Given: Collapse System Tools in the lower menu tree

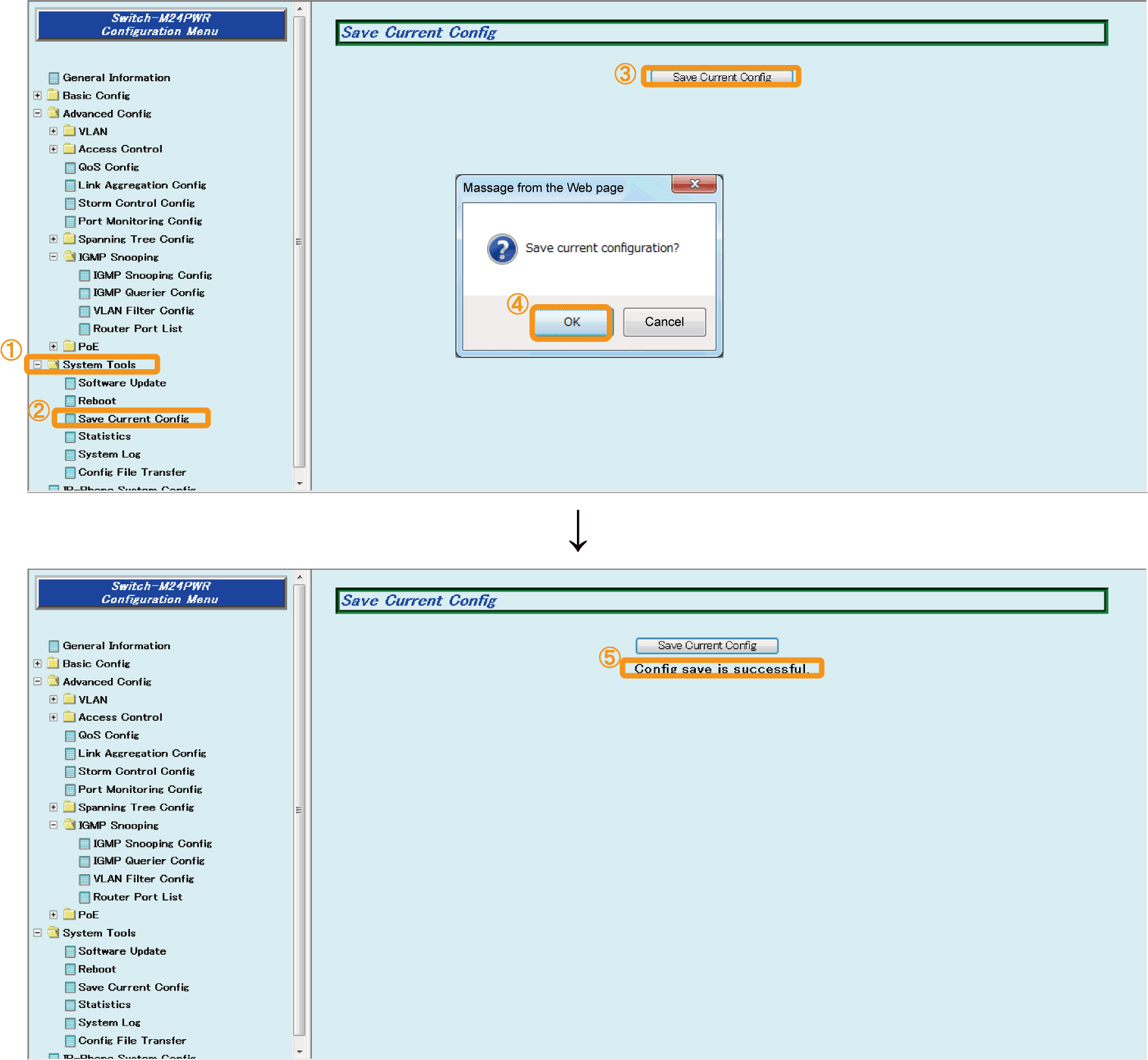Looking at the screenshot, I should pos(38,933).
